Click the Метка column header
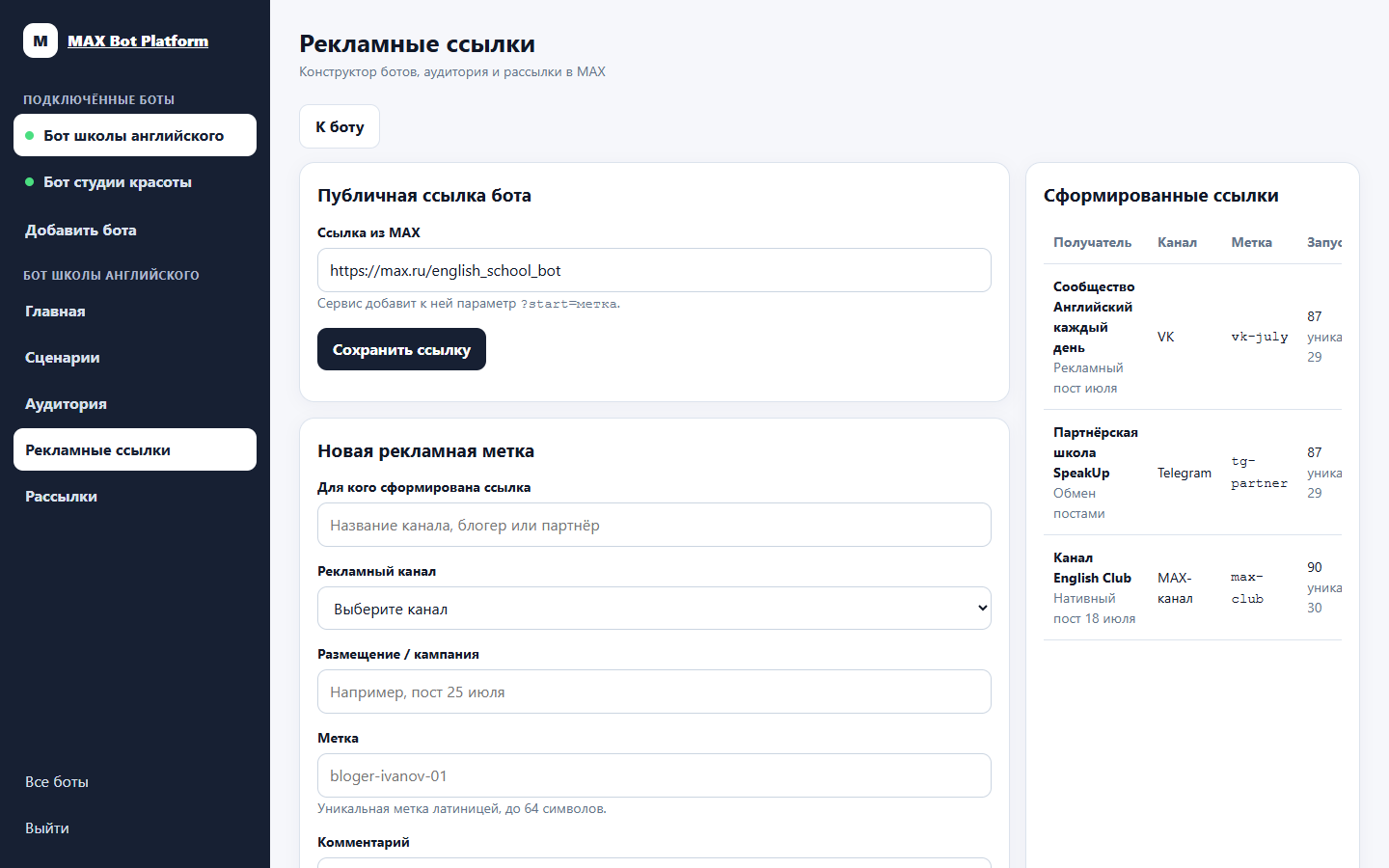Image resolution: width=1389 pixels, height=868 pixels. click(1251, 242)
